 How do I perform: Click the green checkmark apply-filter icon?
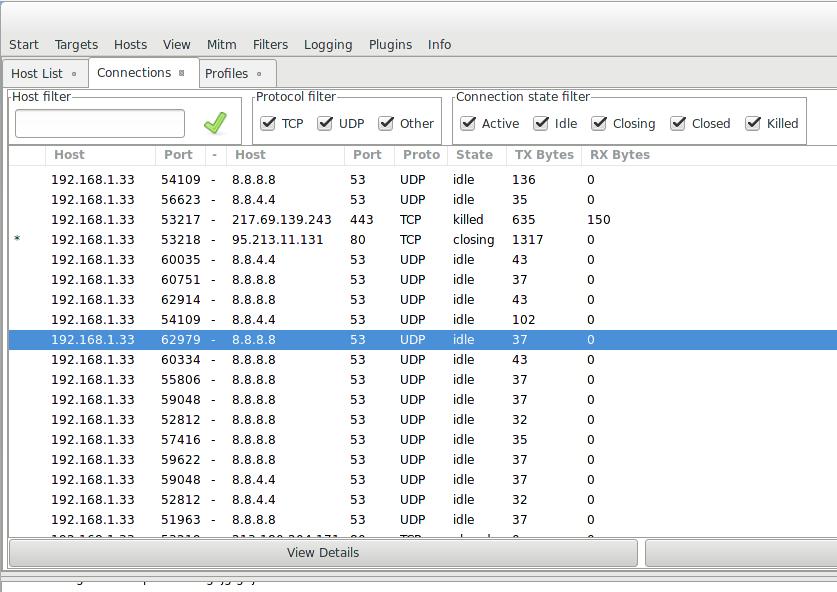pyautogui.click(x=214, y=123)
